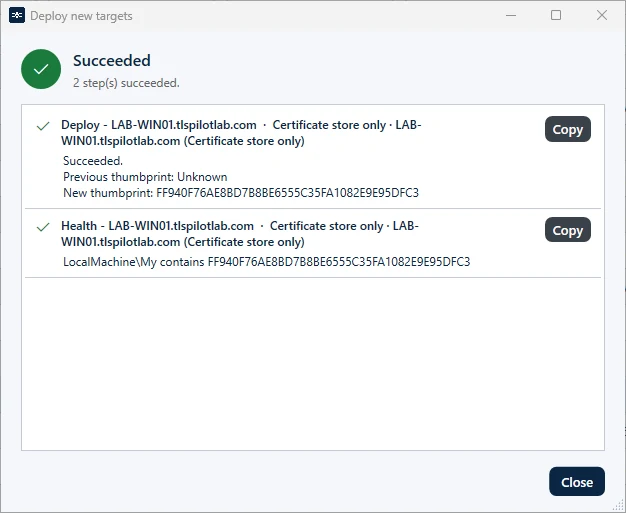Click the Deploy - LAB-WIN01 step title
This screenshot has width=626, height=513.
(241, 133)
